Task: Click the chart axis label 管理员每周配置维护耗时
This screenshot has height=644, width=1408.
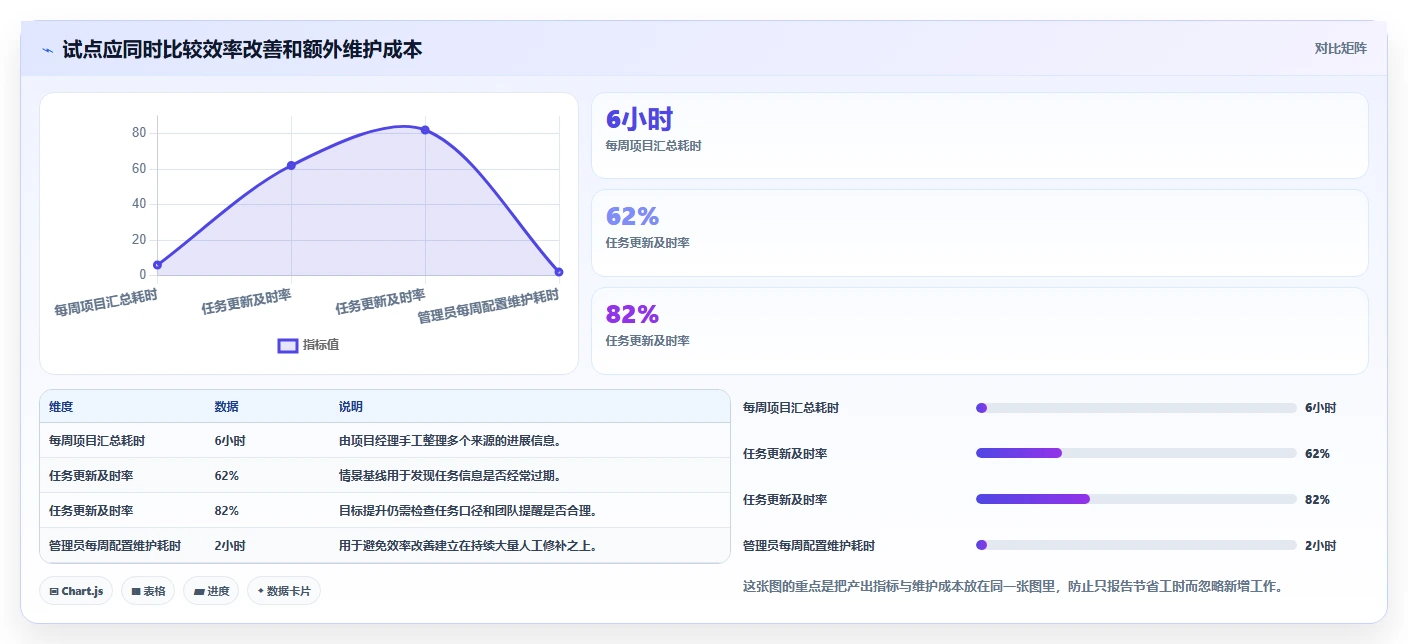Action: (488, 307)
